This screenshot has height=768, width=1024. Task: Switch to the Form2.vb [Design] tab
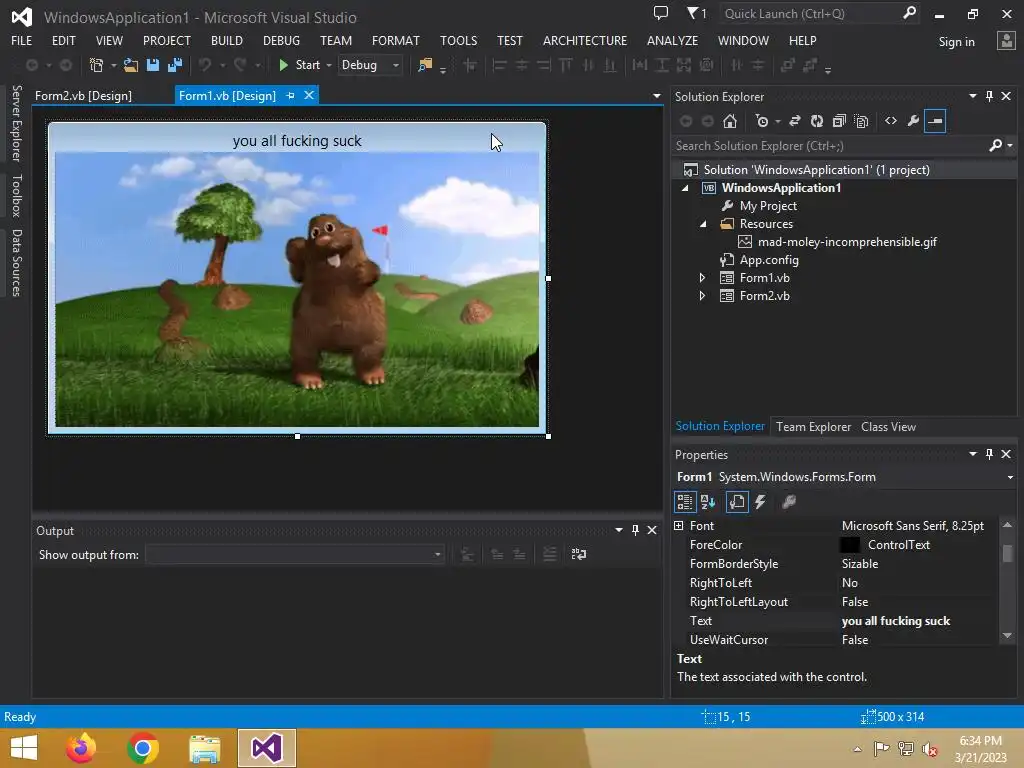click(84, 96)
